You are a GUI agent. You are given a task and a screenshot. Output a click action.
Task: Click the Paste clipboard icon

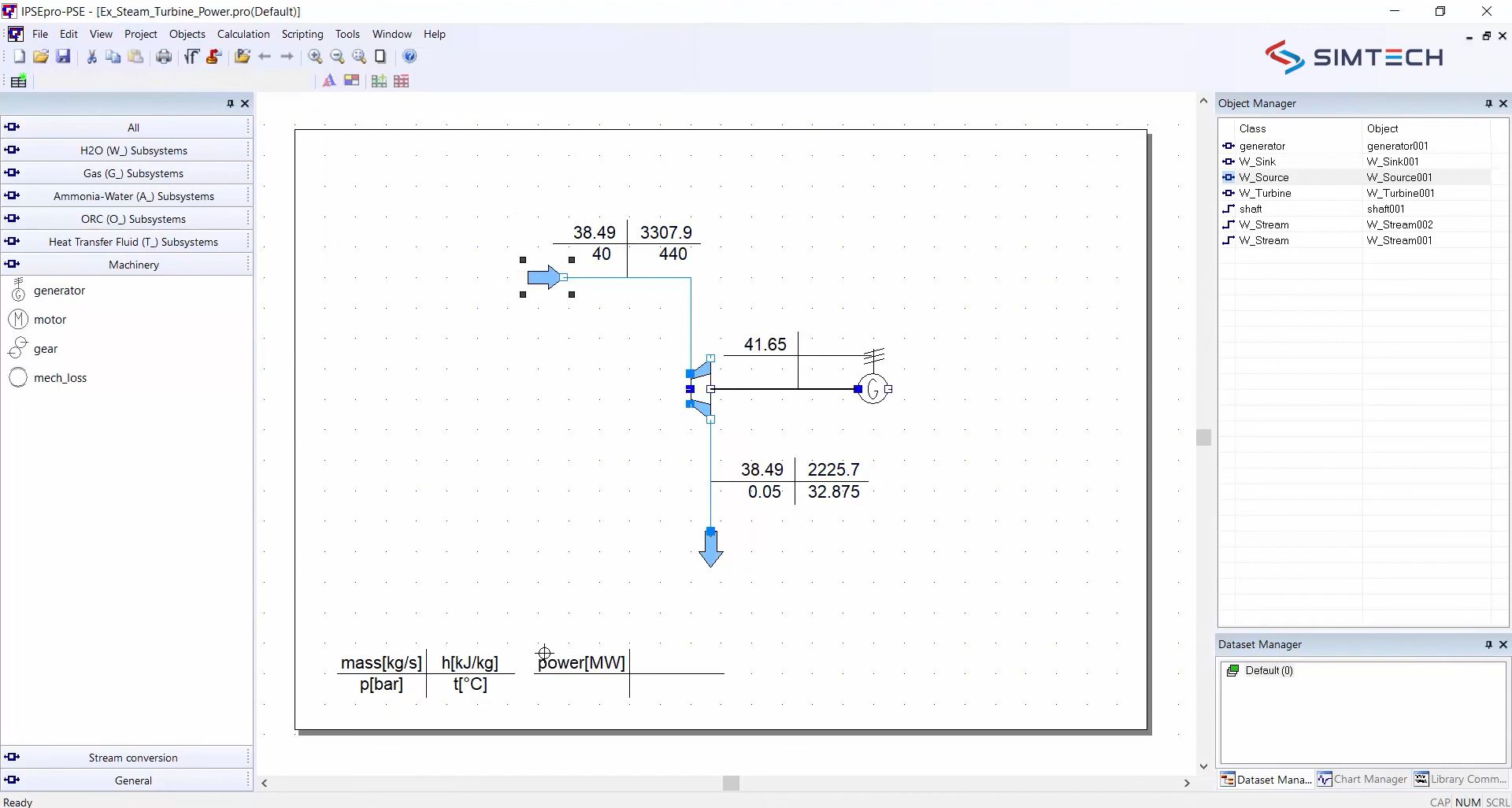click(135, 57)
